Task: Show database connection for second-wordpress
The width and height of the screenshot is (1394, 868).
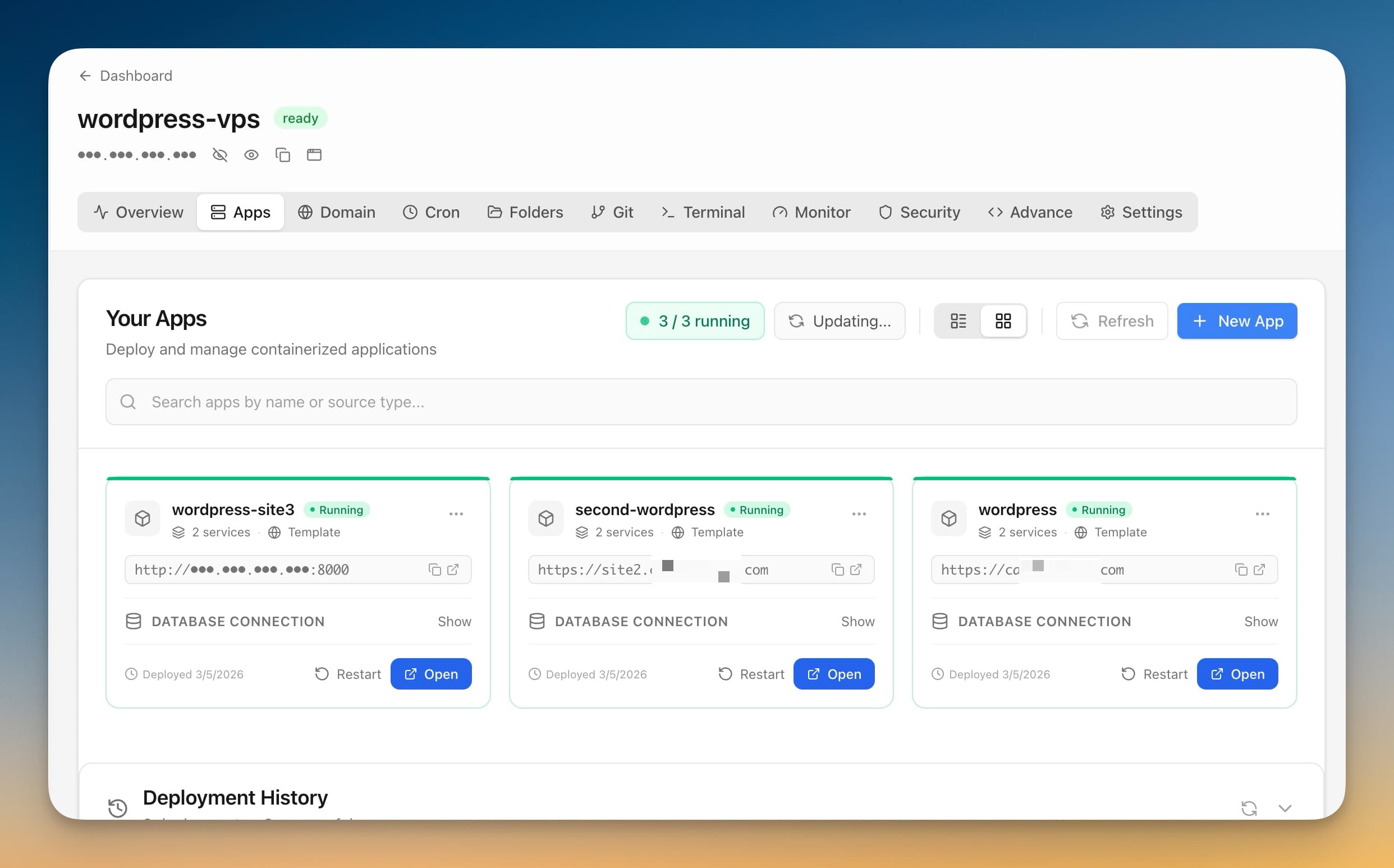Action: pos(858,621)
